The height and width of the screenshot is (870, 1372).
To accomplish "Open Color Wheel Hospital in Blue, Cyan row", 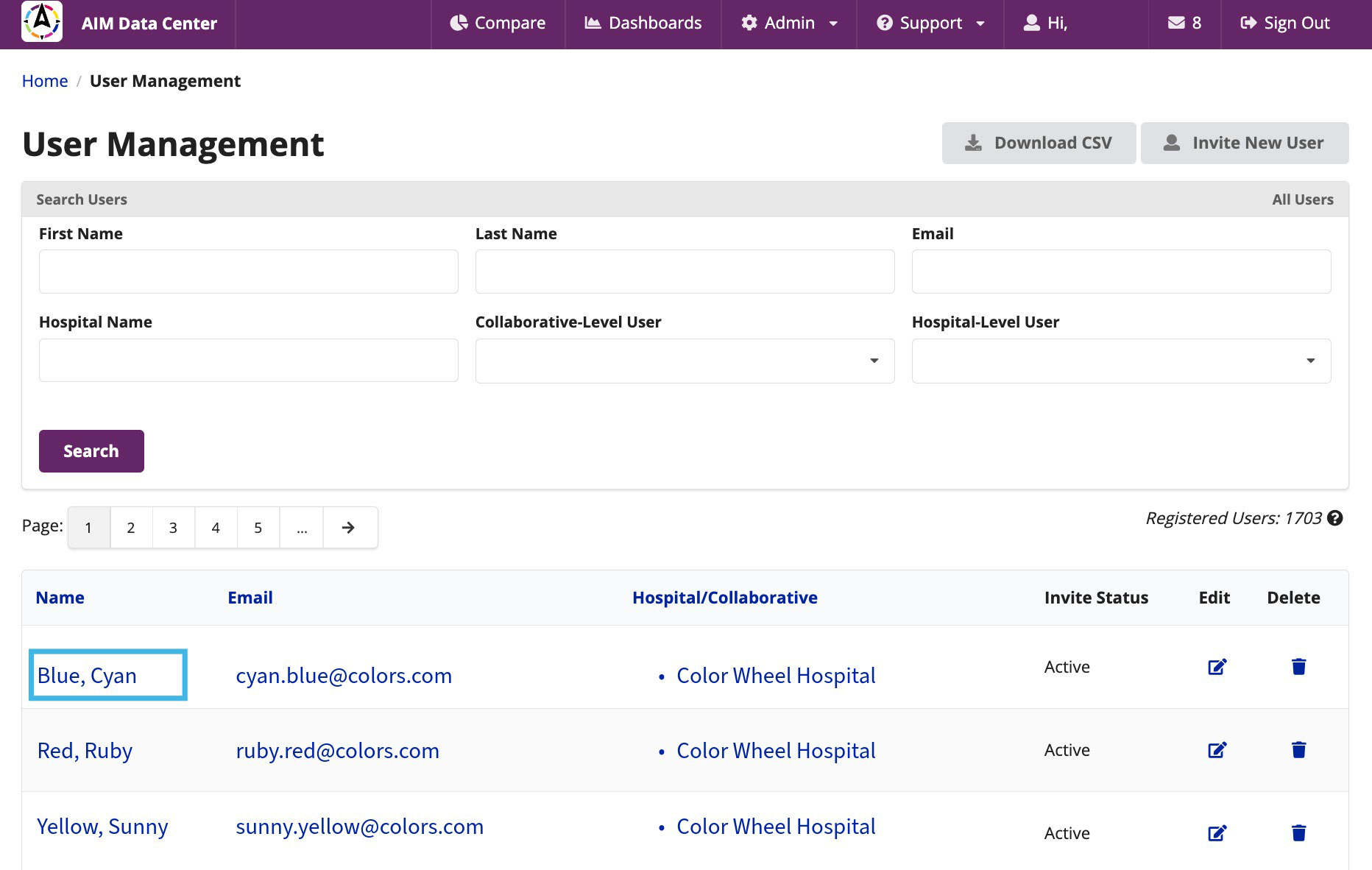I will point(776,676).
